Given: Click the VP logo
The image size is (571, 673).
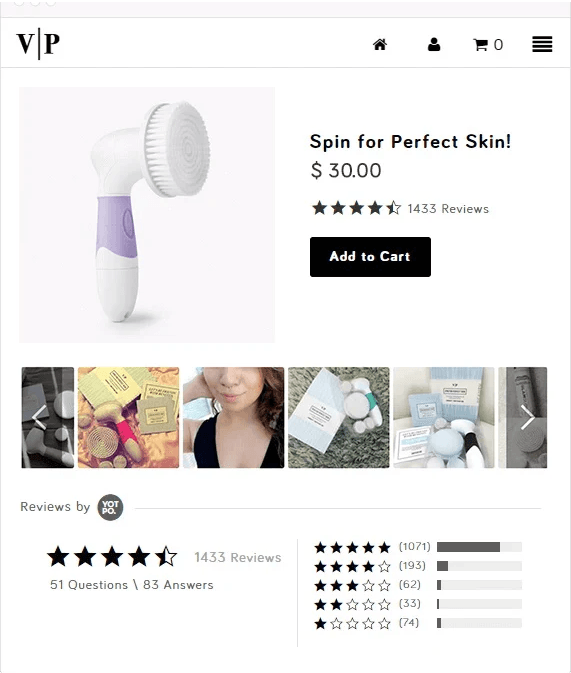Looking at the screenshot, I should pyautogui.click(x=38, y=43).
